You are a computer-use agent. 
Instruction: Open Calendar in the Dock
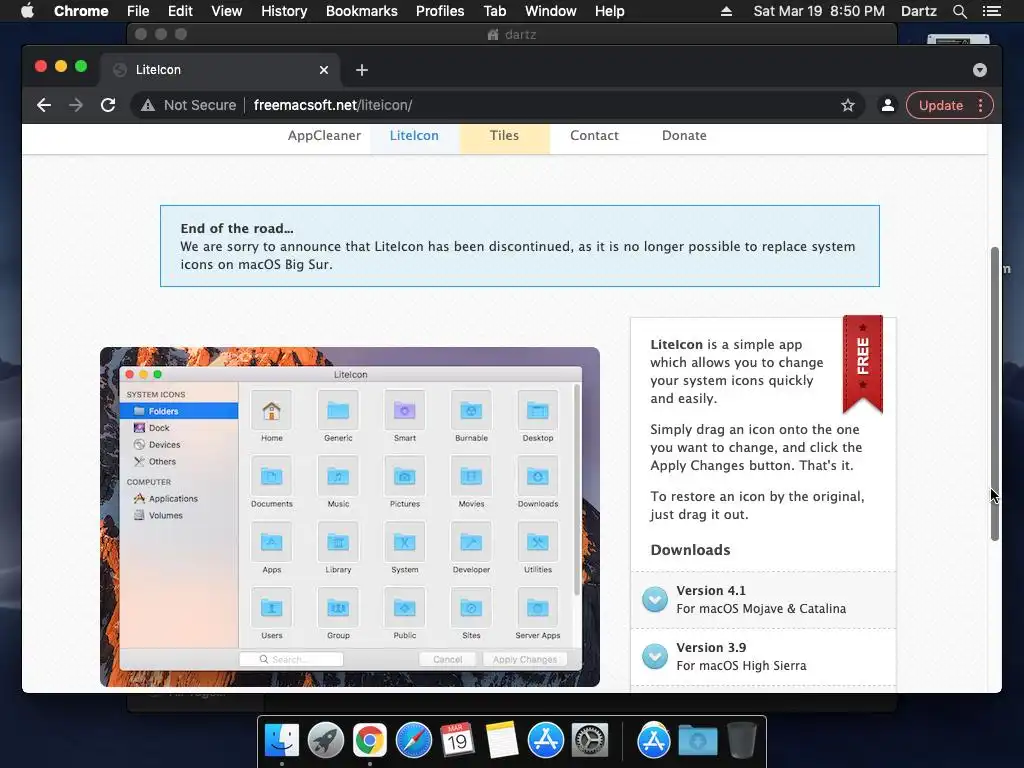click(x=457, y=741)
